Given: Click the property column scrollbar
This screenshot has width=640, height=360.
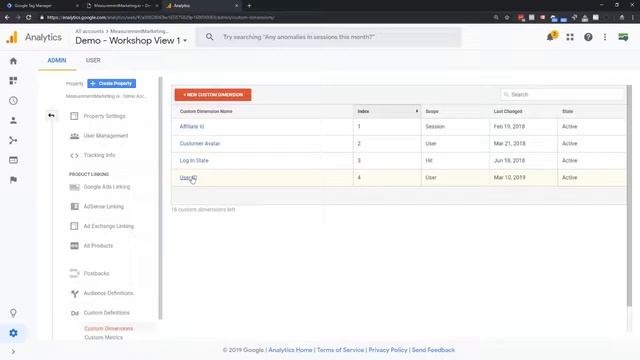Looking at the screenshot, I should [x=160, y=198].
